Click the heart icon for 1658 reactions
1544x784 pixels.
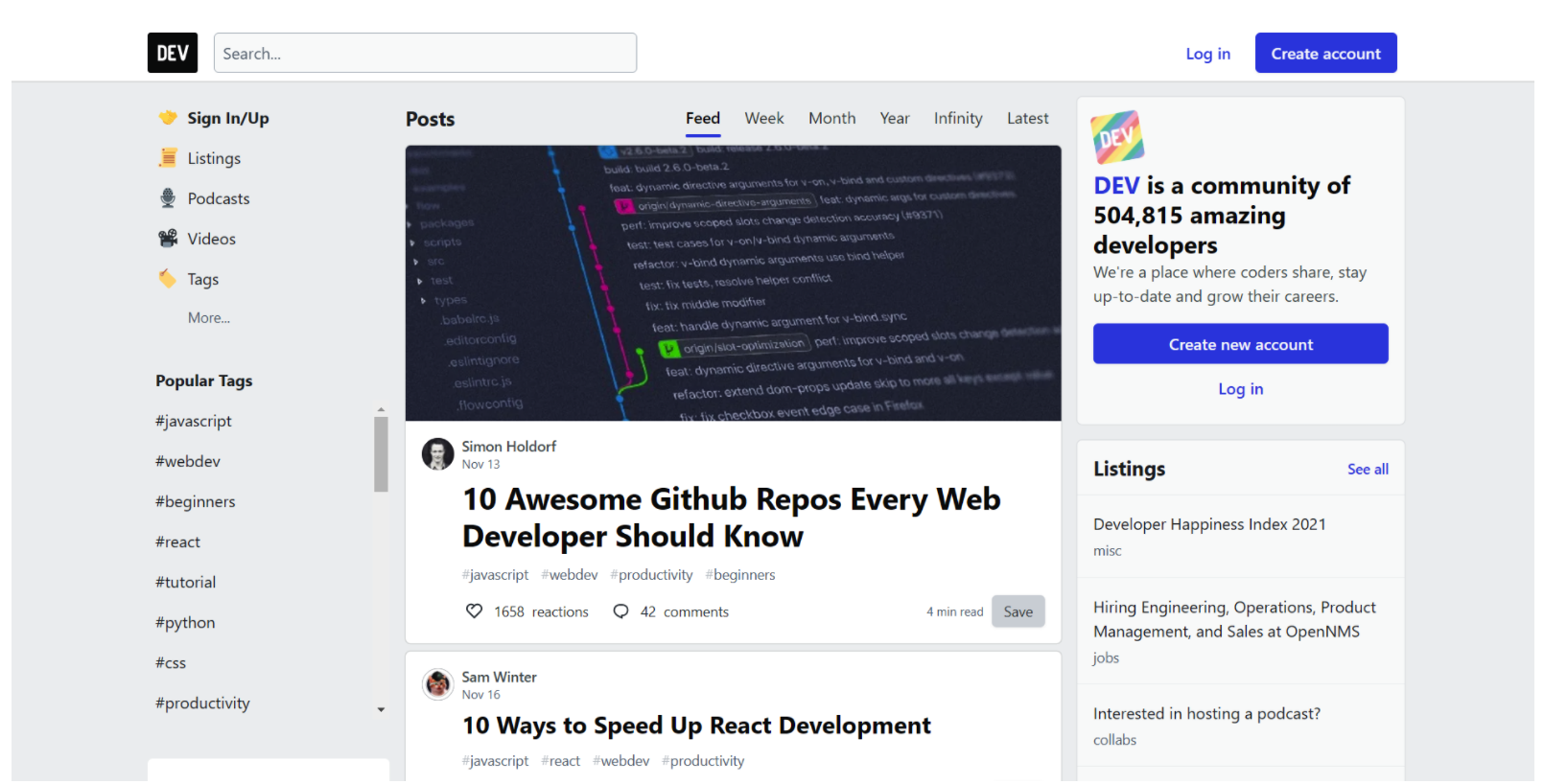coord(474,611)
